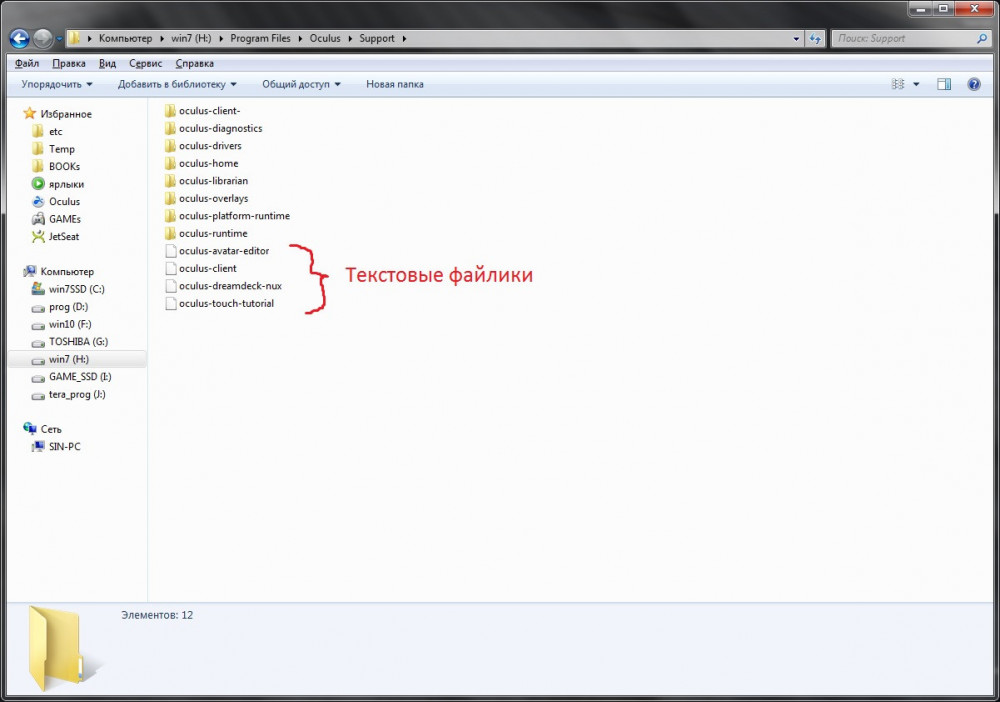Select the oculus-overlays folder
Screen dimensions: 1000x702
[x=206, y=198]
